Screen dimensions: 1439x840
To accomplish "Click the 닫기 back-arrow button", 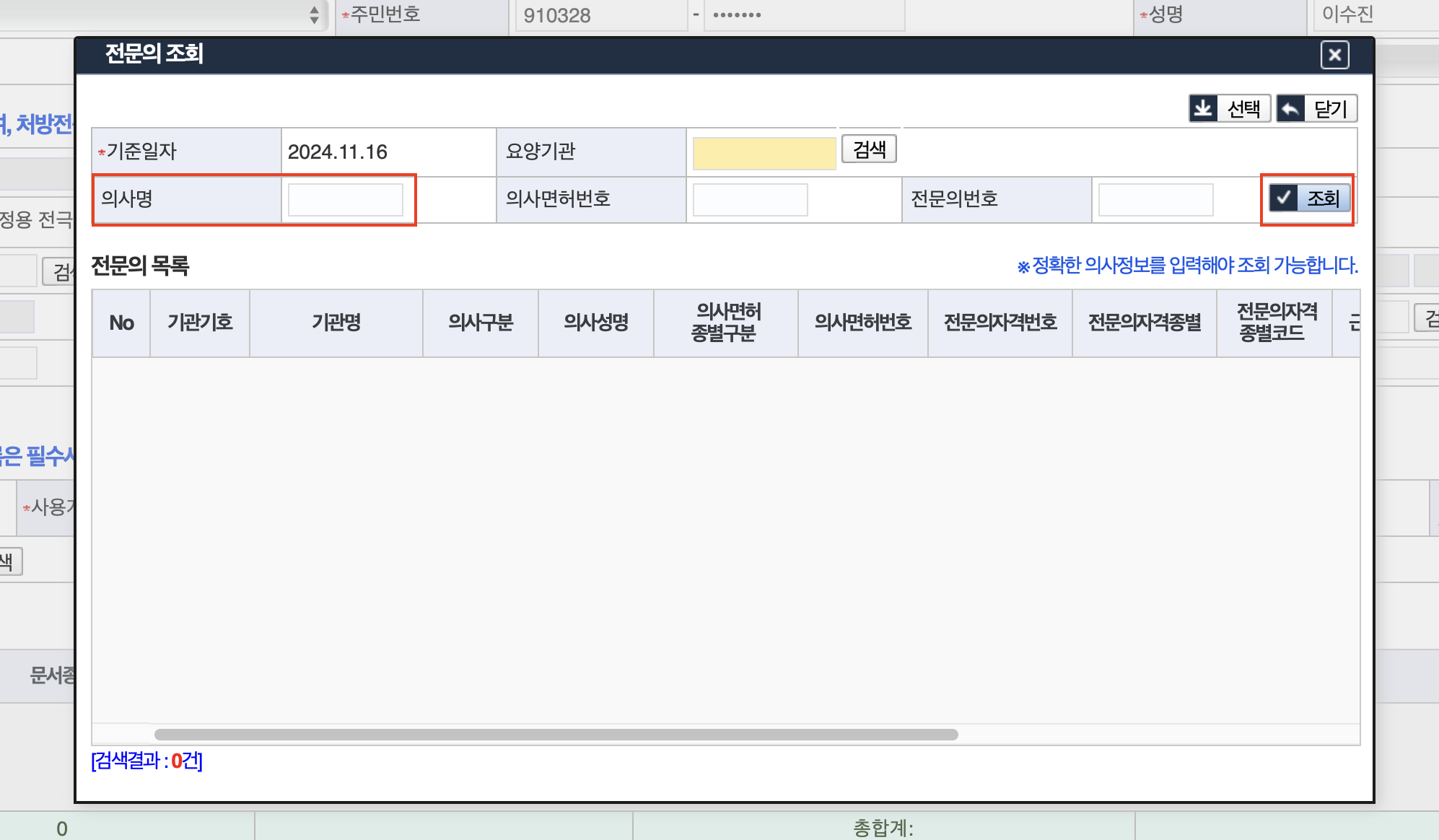I will point(1316,109).
